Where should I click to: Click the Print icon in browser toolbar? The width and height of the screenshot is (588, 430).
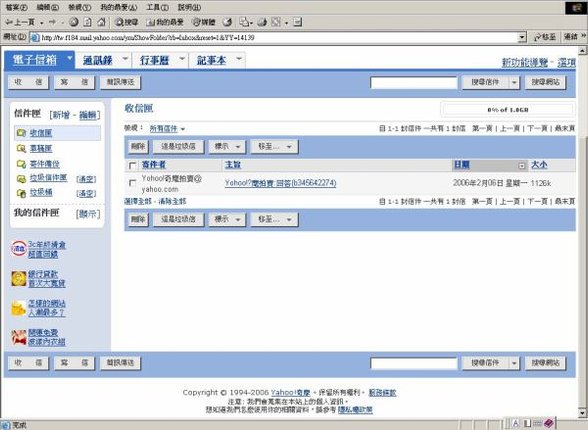click(262, 22)
